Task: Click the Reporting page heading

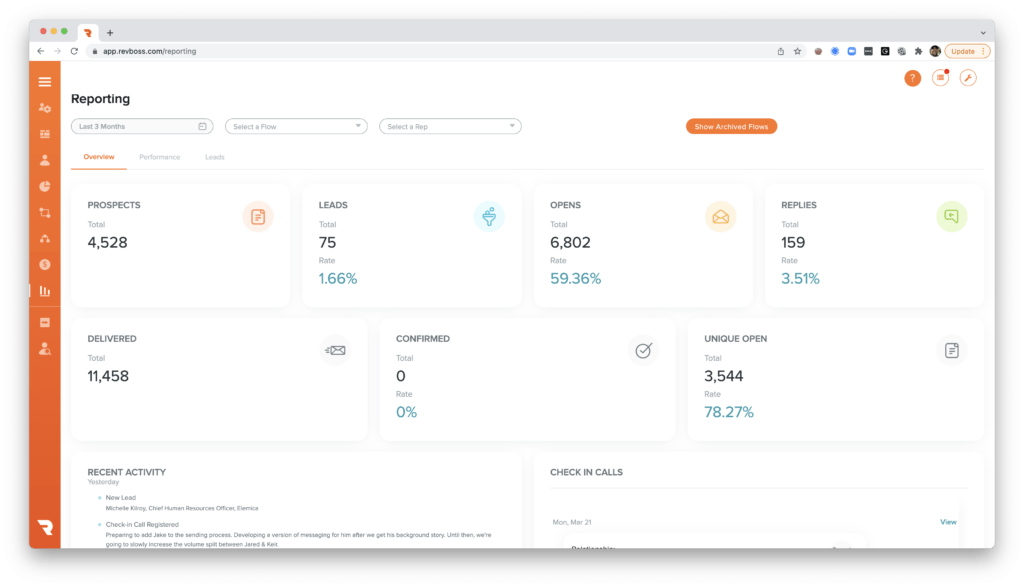Action: [101, 99]
